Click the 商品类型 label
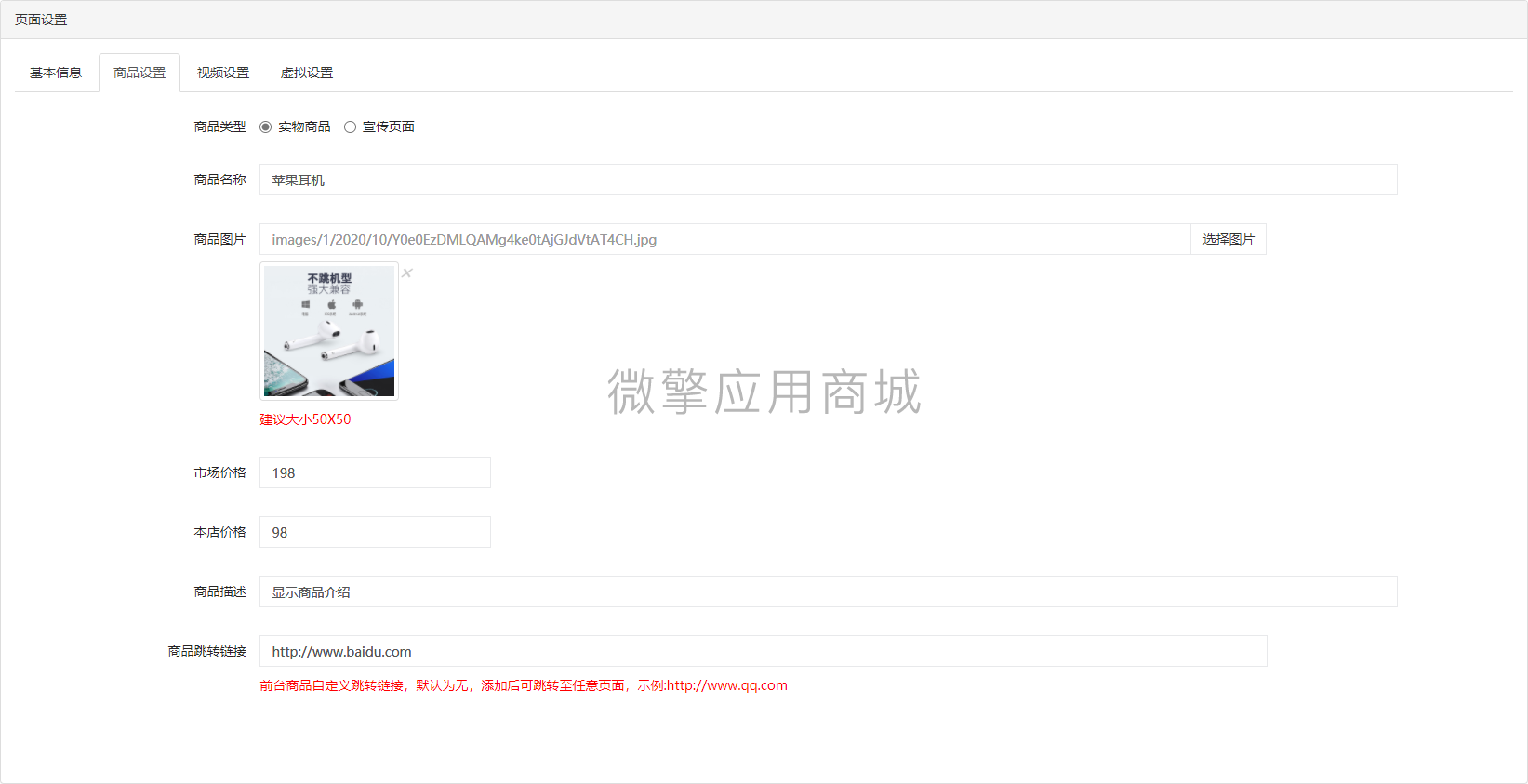Screen dimensions: 1528x784 click(219, 126)
